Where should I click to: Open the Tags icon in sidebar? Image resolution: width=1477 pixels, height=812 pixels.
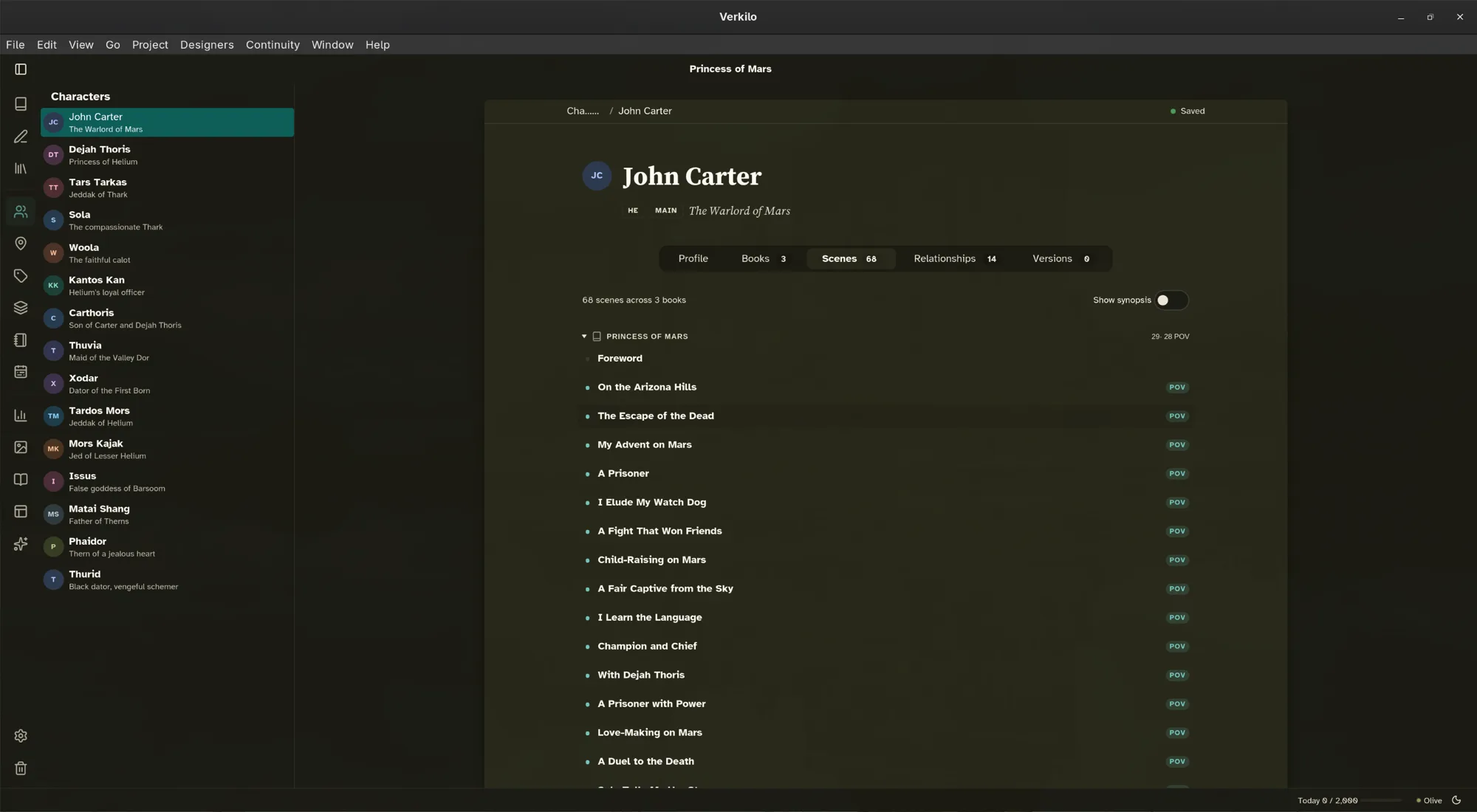tap(21, 276)
